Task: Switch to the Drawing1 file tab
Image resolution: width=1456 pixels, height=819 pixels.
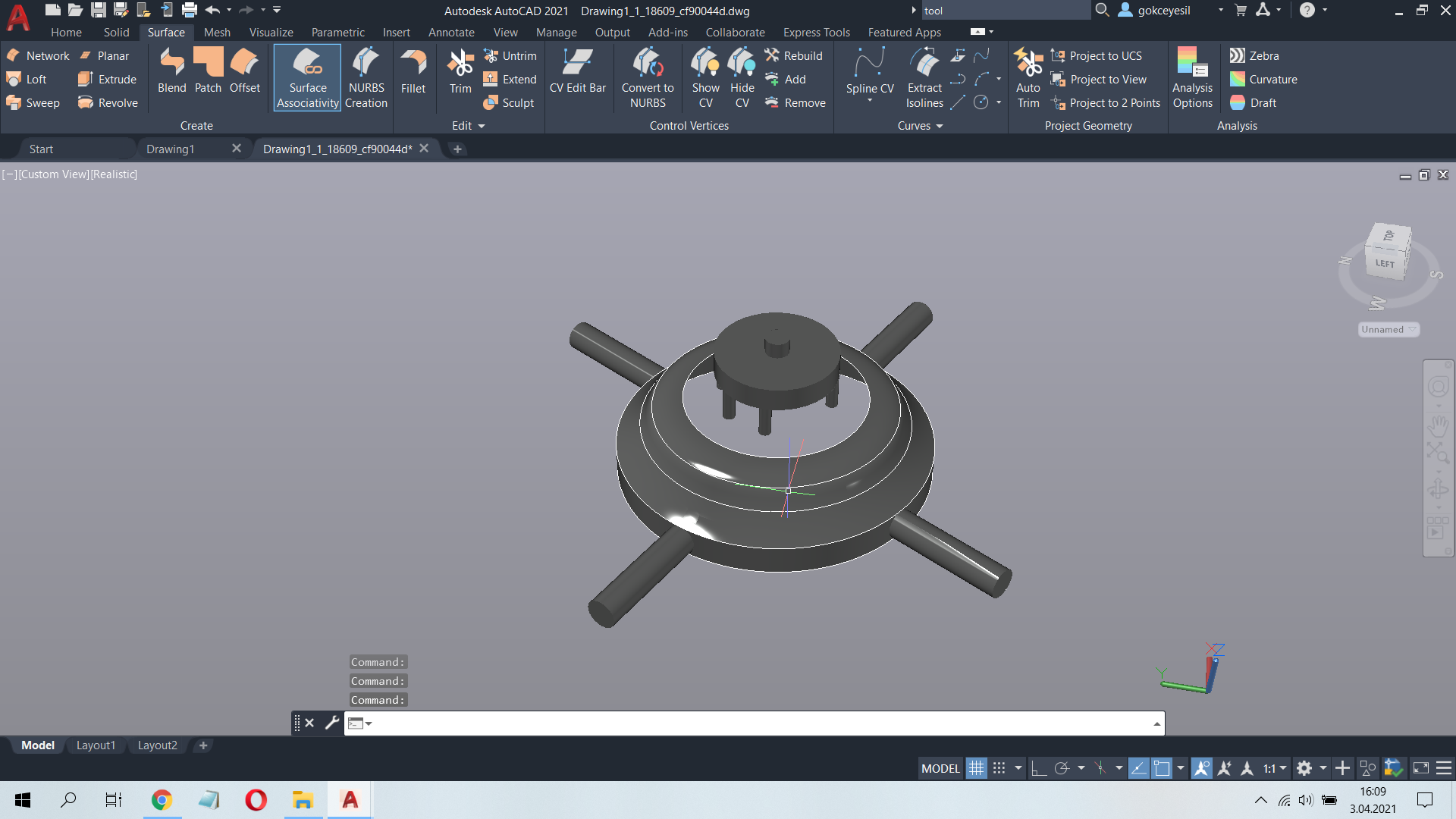Action: tap(171, 149)
